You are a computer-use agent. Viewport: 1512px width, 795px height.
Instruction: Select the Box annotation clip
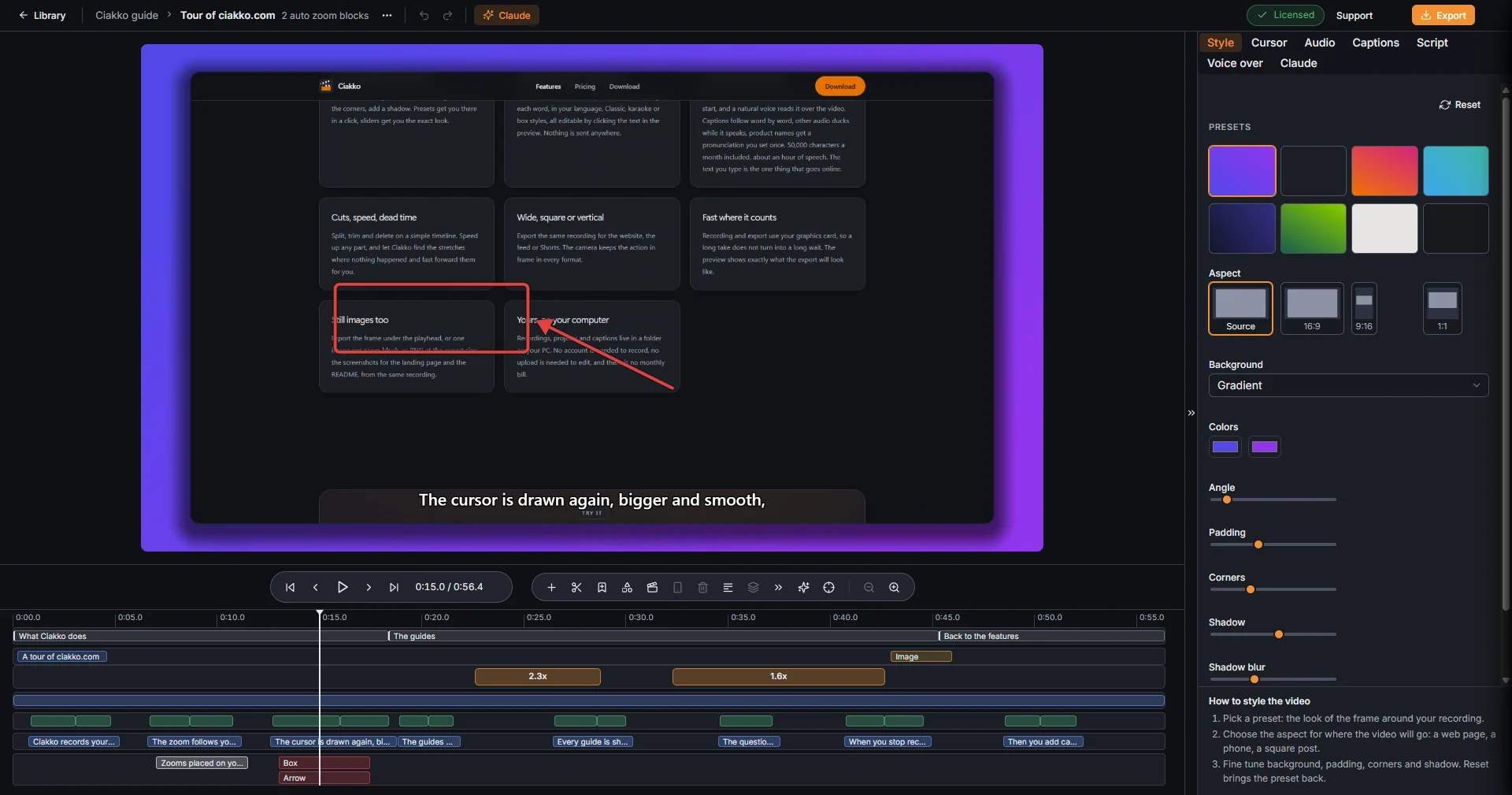click(324, 763)
